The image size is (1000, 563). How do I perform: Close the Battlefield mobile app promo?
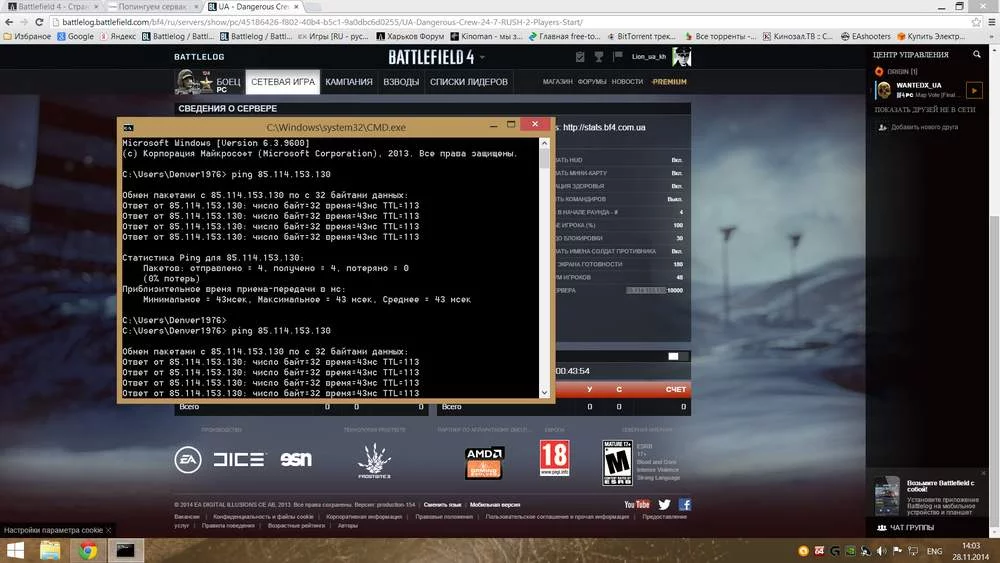click(x=983, y=474)
